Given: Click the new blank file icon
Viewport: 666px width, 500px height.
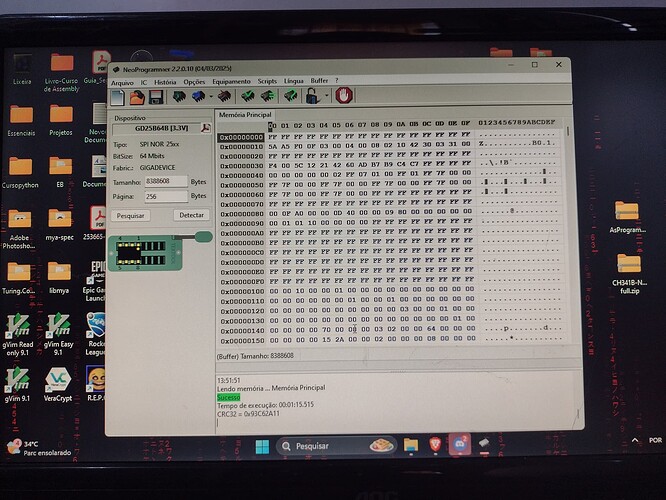Looking at the screenshot, I should (118, 97).
